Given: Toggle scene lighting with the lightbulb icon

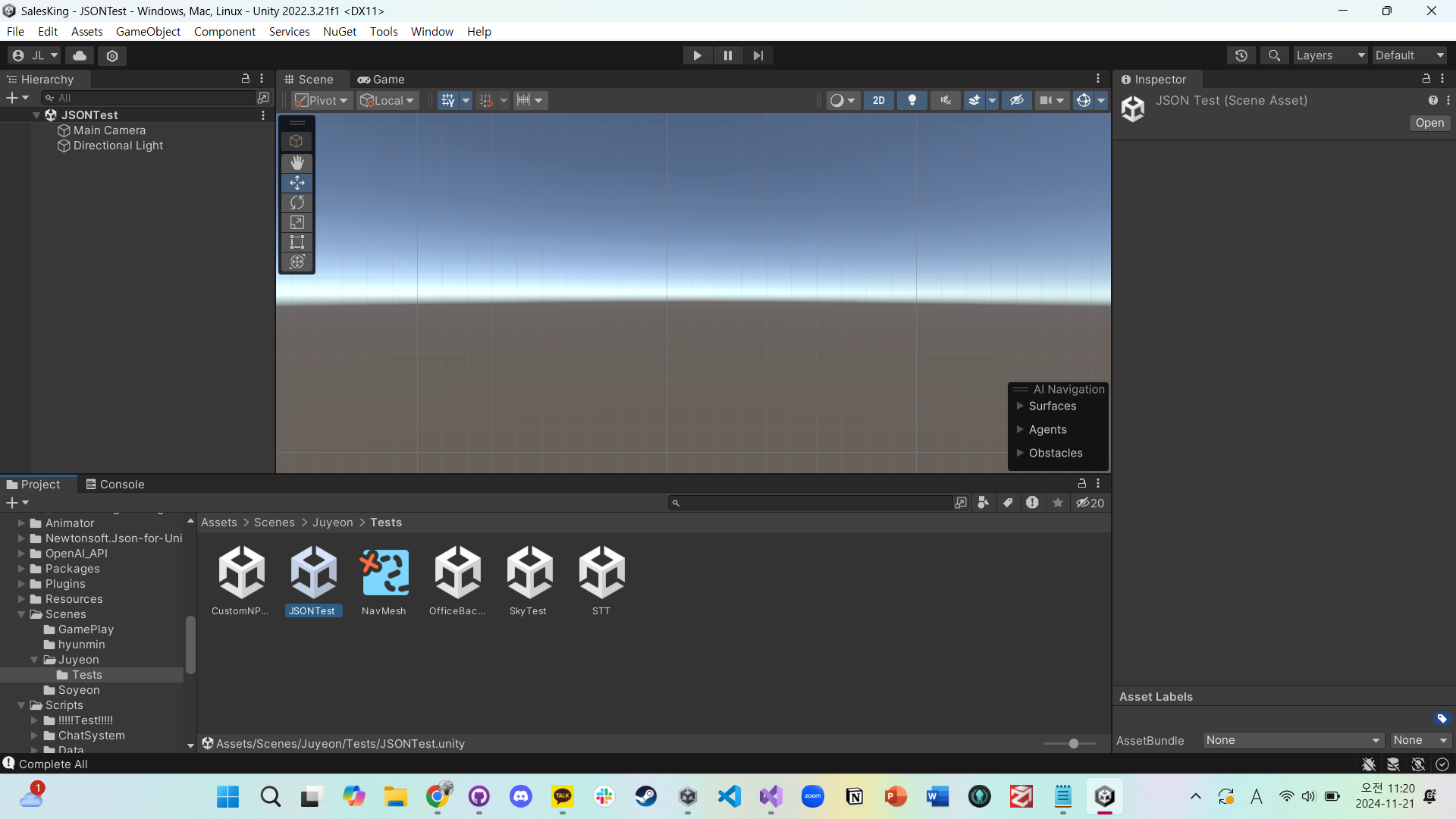Looking at the screenshot, I should pyautogui.click(x=912, y=100).
